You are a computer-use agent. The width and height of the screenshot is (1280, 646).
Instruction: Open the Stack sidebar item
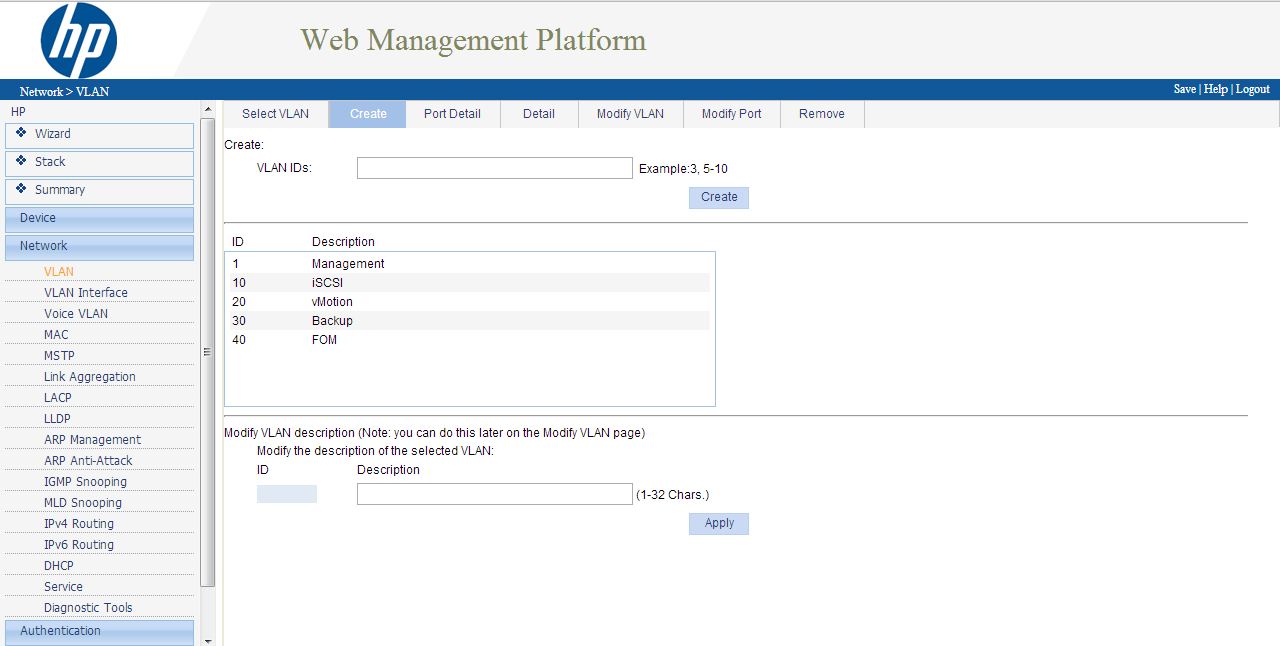point(99,162)
